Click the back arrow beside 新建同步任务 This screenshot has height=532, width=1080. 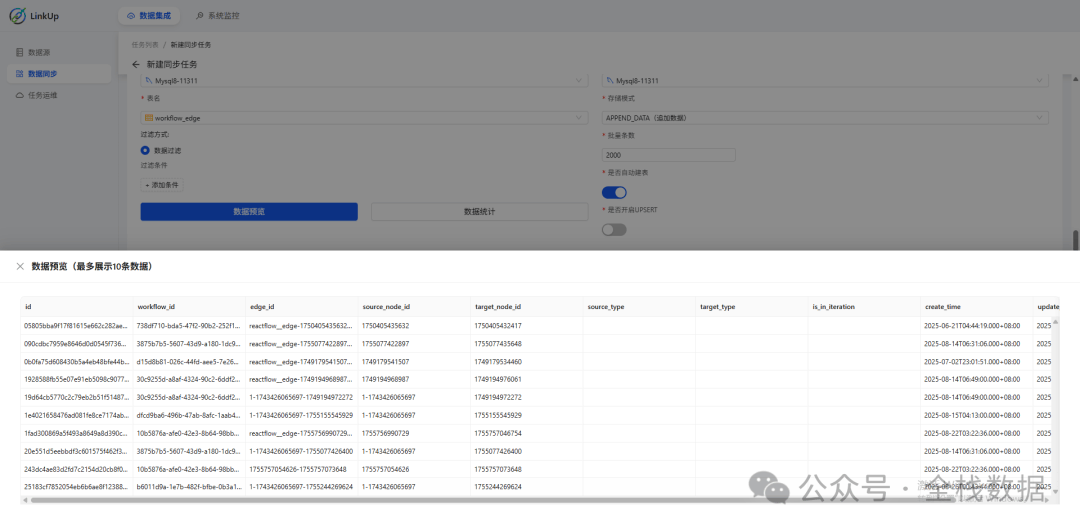click(136, 64)
